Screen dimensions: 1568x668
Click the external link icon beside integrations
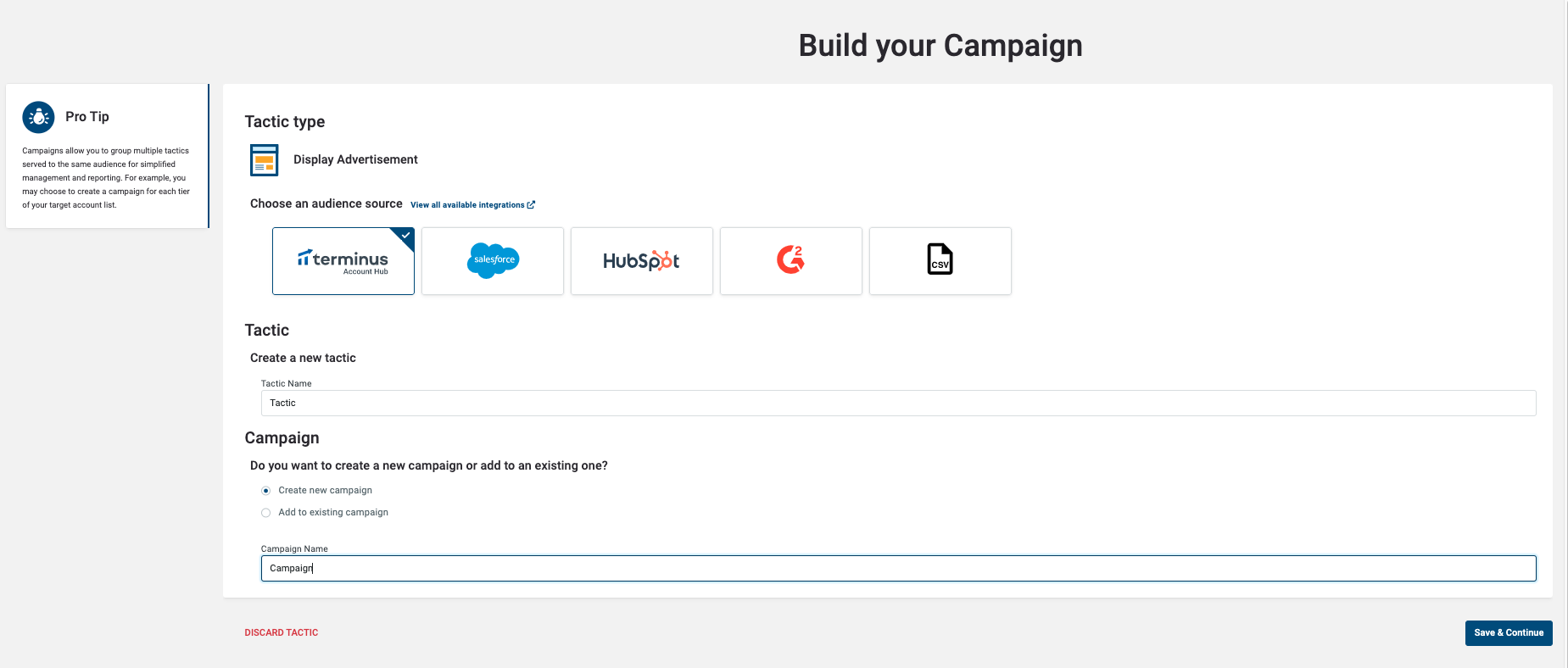point(531,205)
